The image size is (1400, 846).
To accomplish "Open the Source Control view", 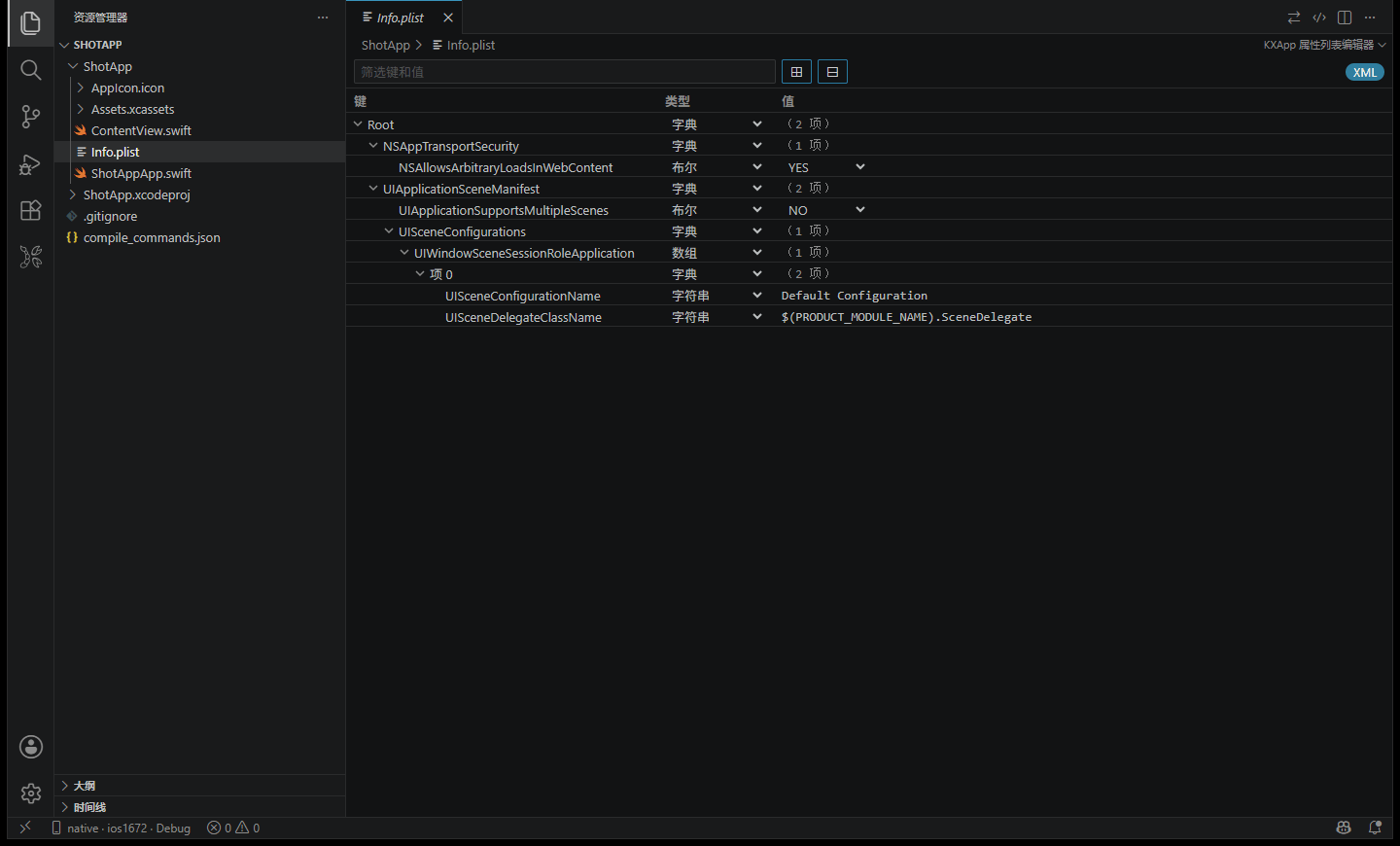I will pos(30,117).
